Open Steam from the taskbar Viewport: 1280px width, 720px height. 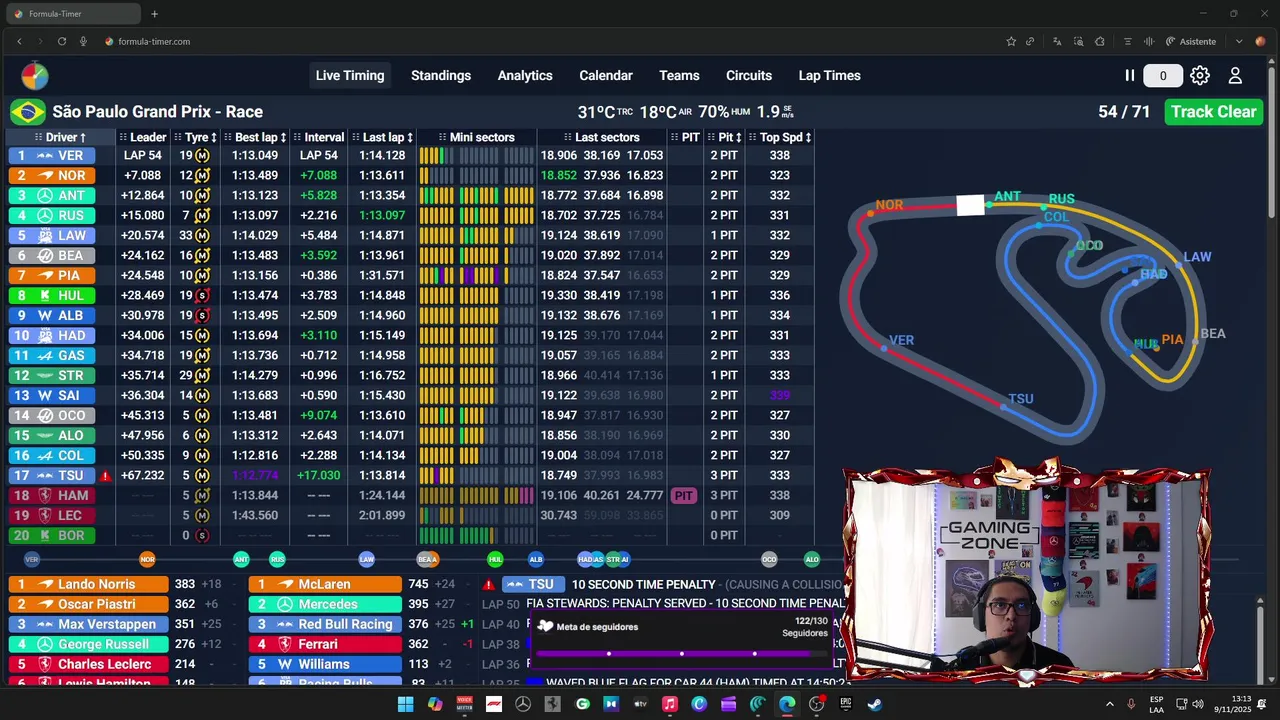click(x=875, y=704)
